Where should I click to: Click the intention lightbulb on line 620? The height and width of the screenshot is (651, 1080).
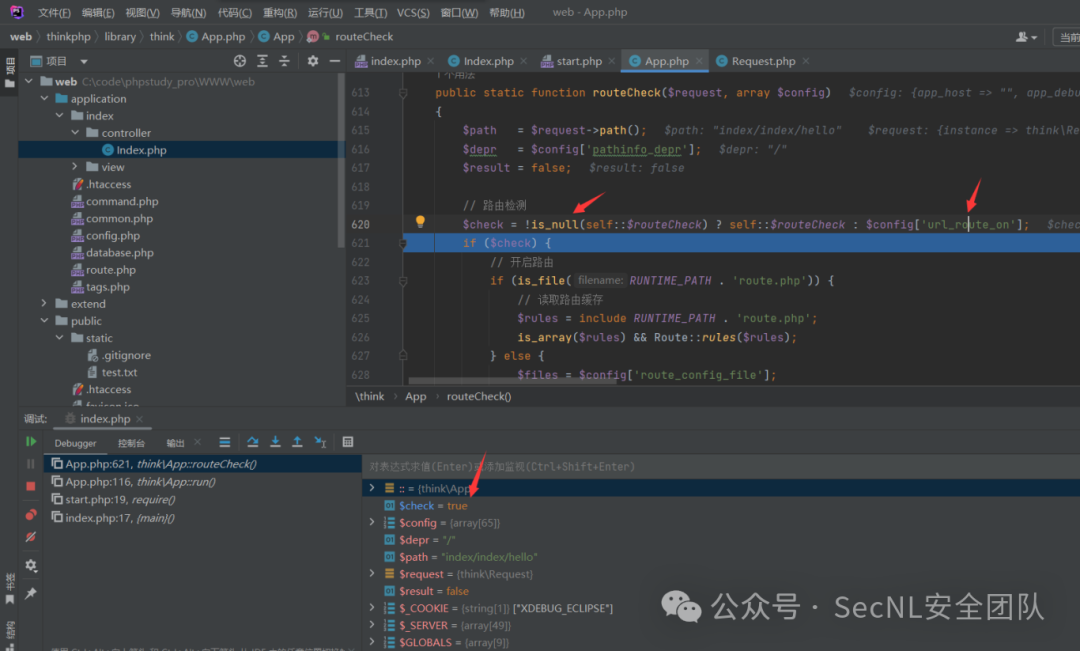tap(420, 222)
